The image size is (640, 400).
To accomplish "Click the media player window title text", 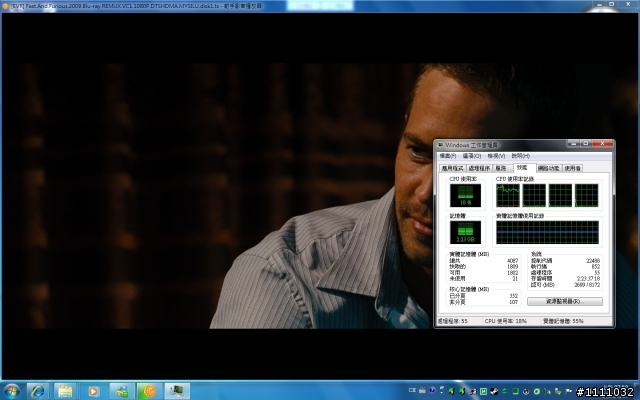I will click(x=137, y=6).
